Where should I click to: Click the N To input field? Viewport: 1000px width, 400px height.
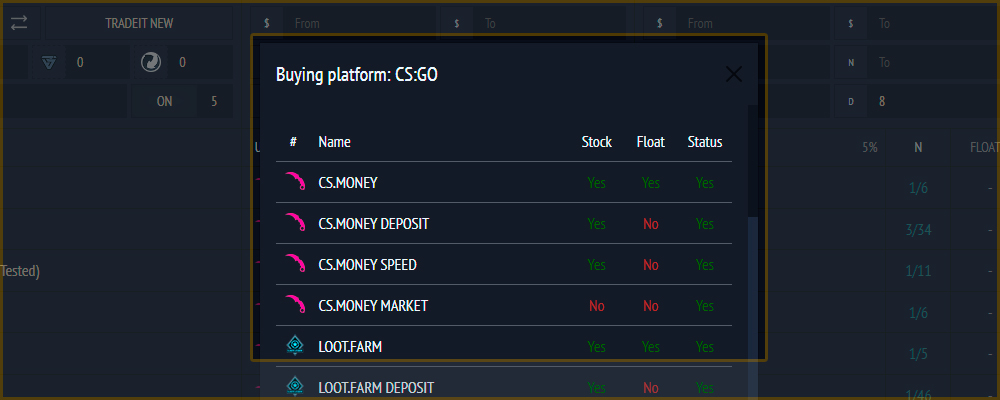pyautogui.click(x=933, y=62)
